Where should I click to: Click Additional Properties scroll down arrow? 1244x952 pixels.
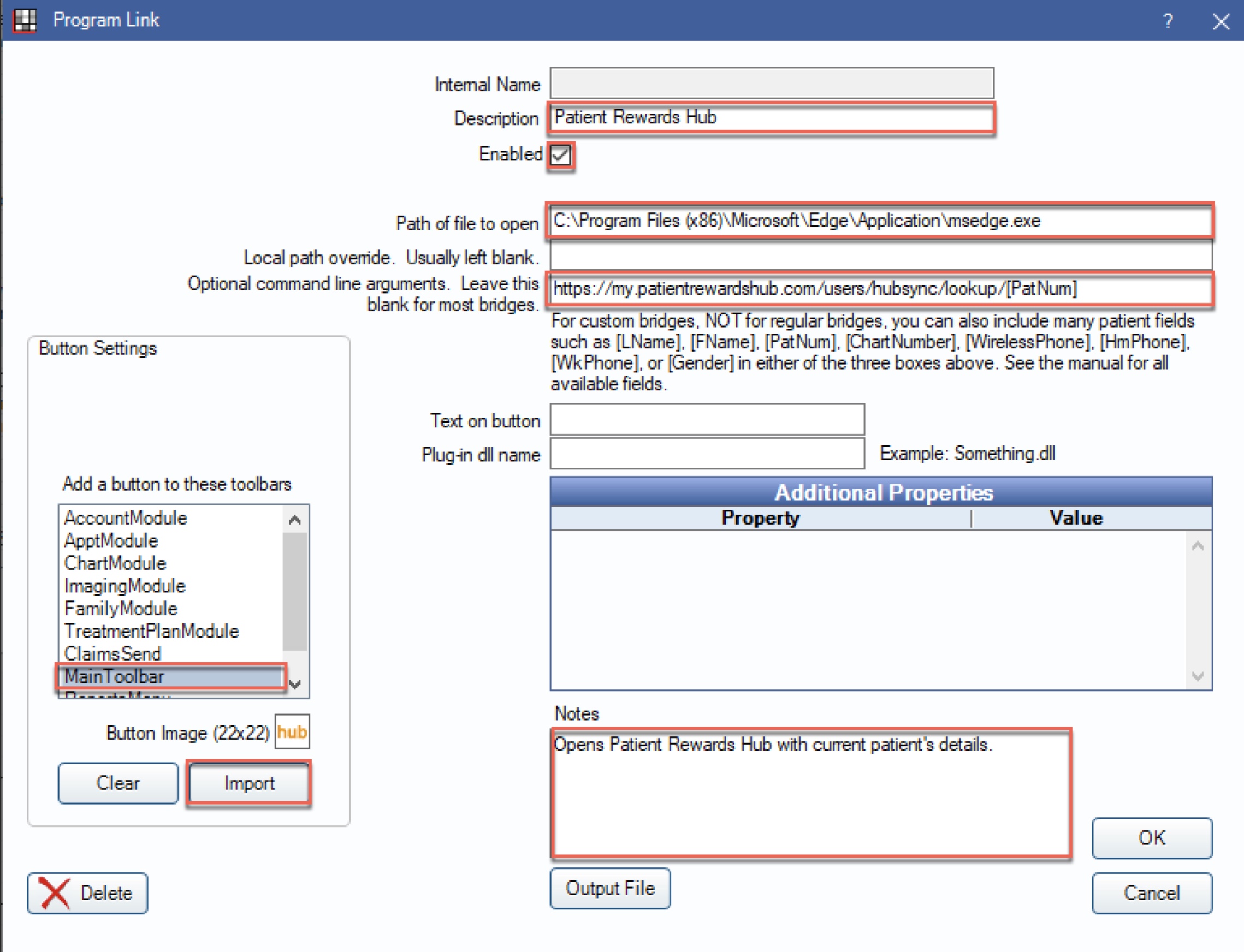click(1198, 676)
